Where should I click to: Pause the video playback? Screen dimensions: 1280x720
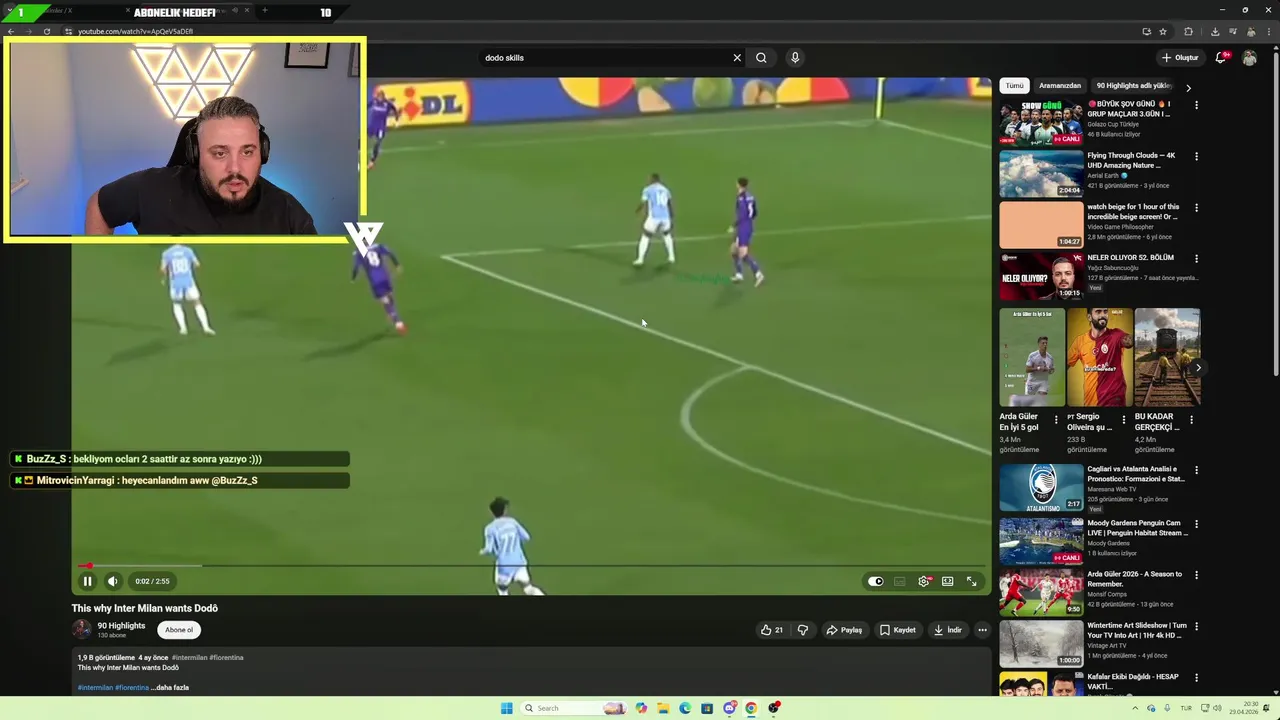click(x=87, y=581)
